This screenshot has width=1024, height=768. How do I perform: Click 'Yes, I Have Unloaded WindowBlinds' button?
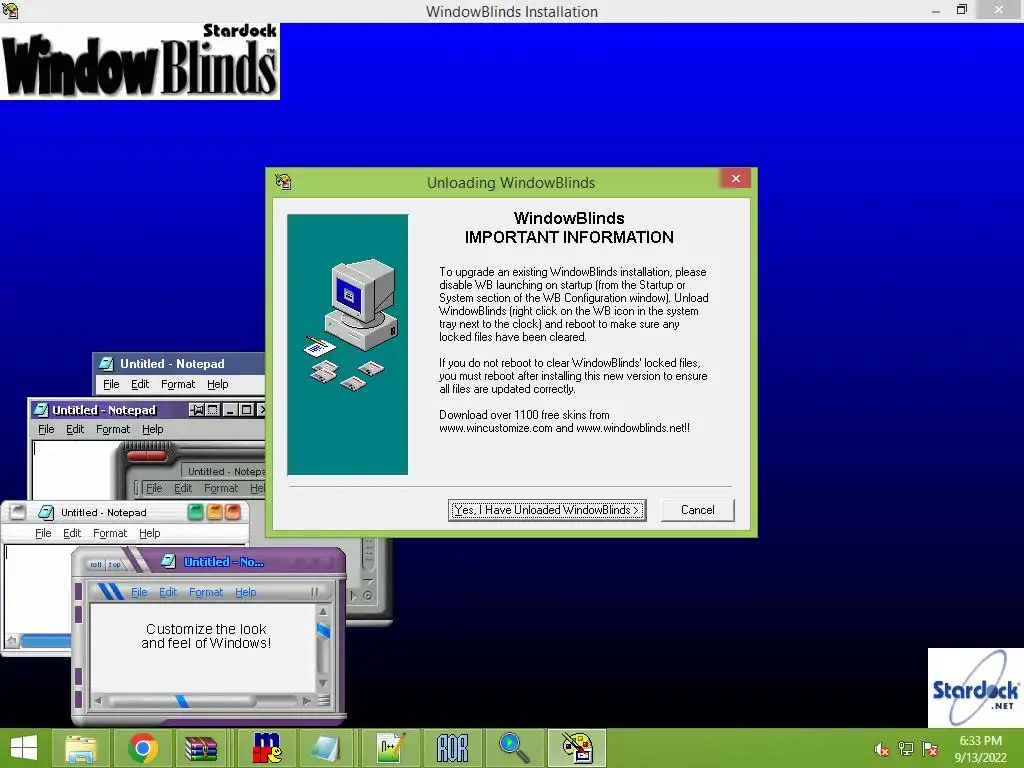(x=547, y=510)
